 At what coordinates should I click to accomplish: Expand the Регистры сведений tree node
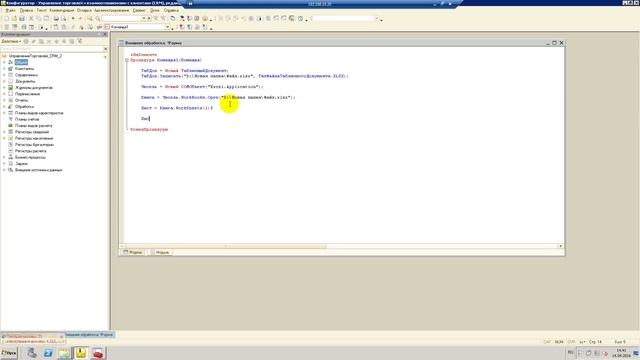tap(4, 132)
